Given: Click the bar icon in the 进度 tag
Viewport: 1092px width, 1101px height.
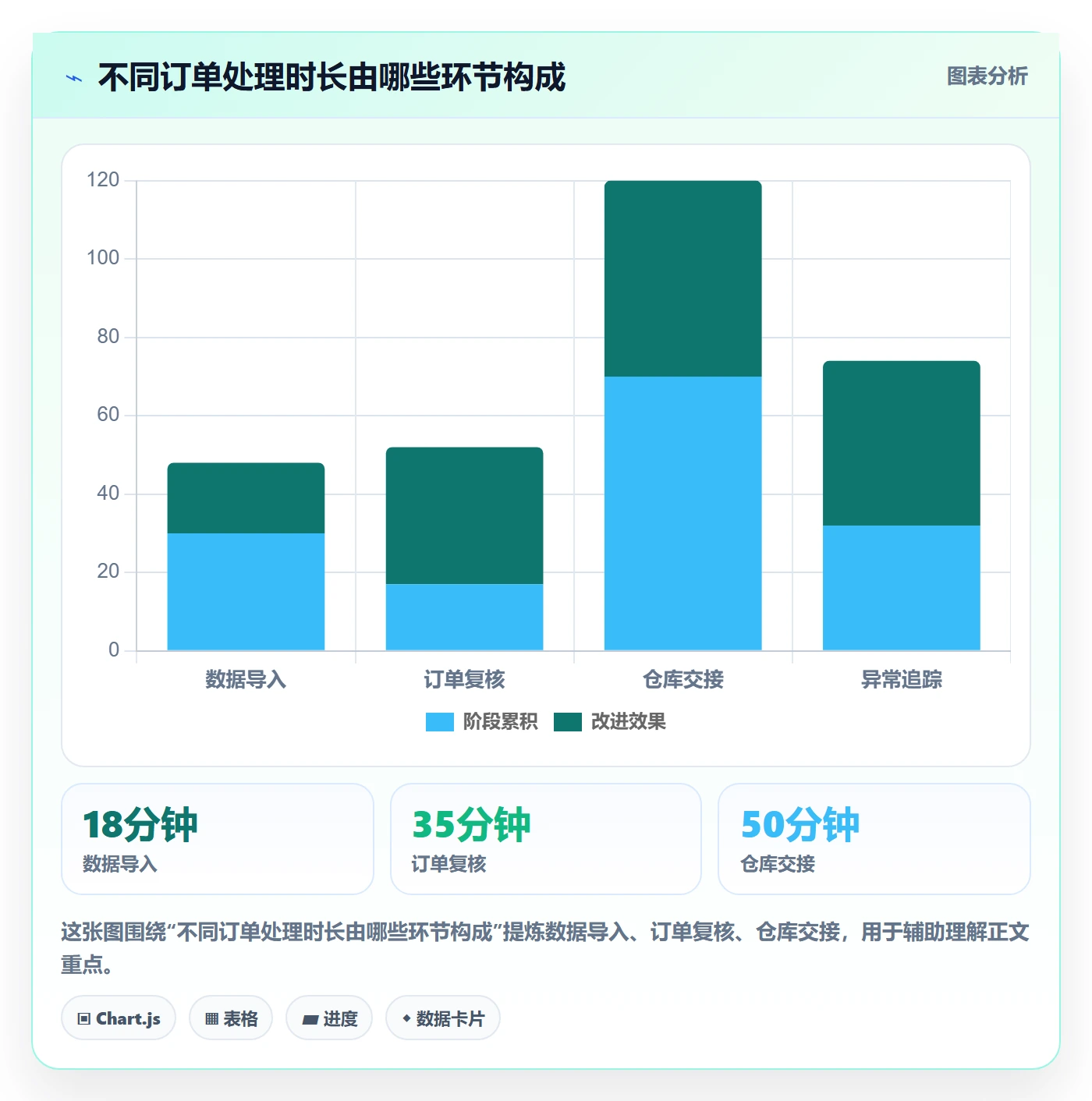Looking at the screenshot, I should (310, 1019).
